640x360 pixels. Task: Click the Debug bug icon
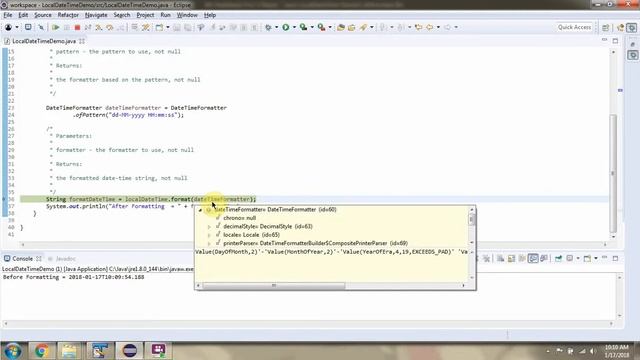268,27
